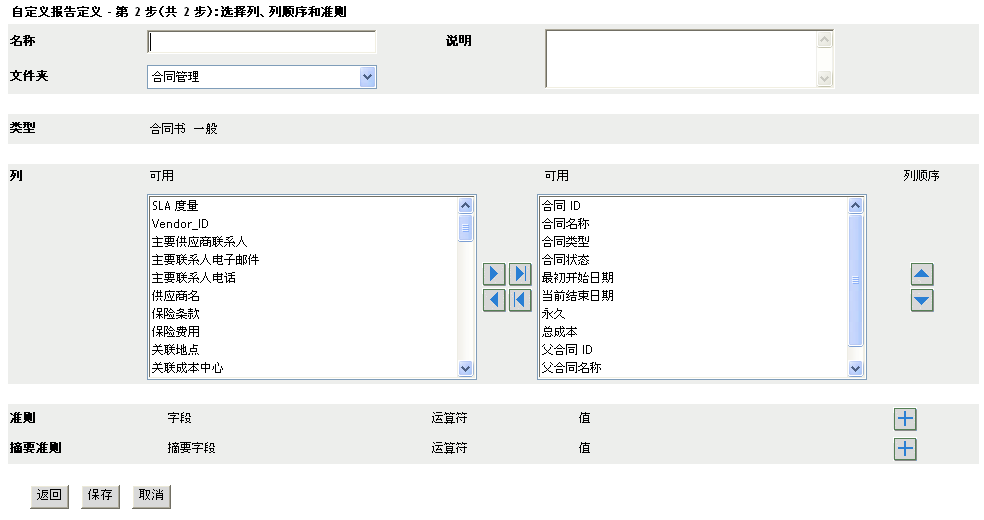The width and height of the screenshot is (984, 520).
Task: Add a new 摘要准则 criteria row
Action: tap(905, 448)
